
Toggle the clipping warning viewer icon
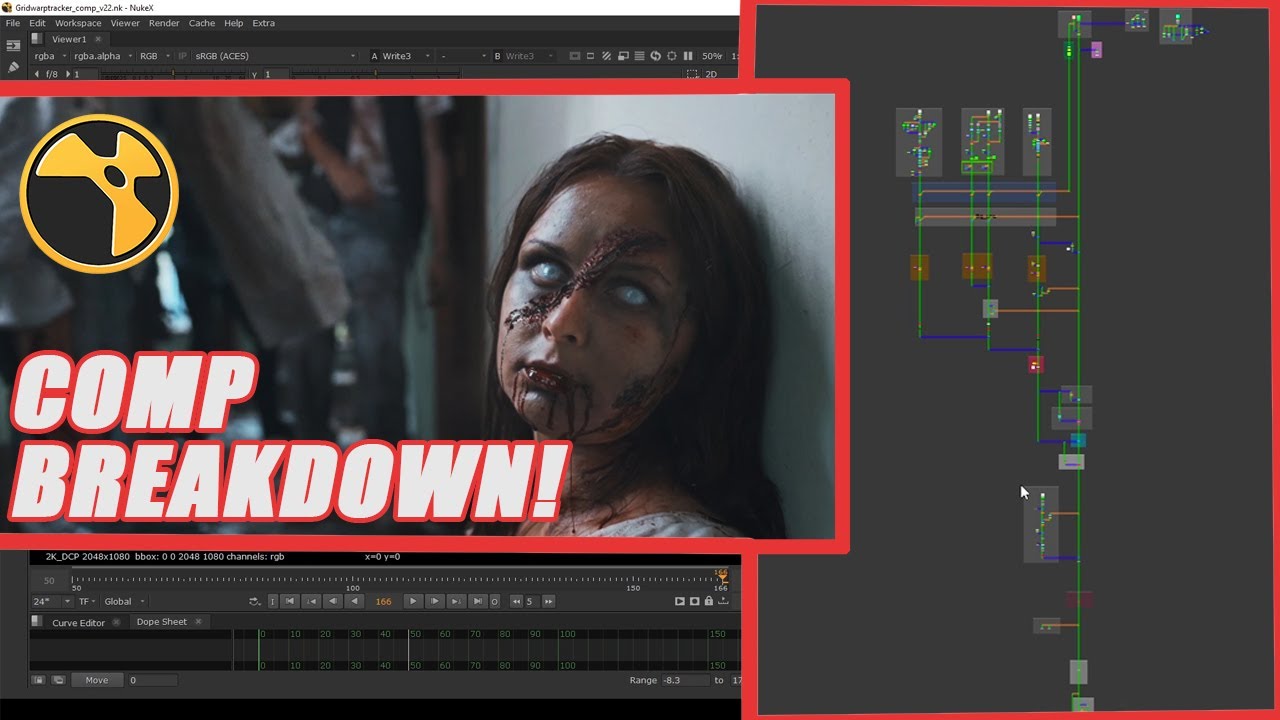(575, 56)
